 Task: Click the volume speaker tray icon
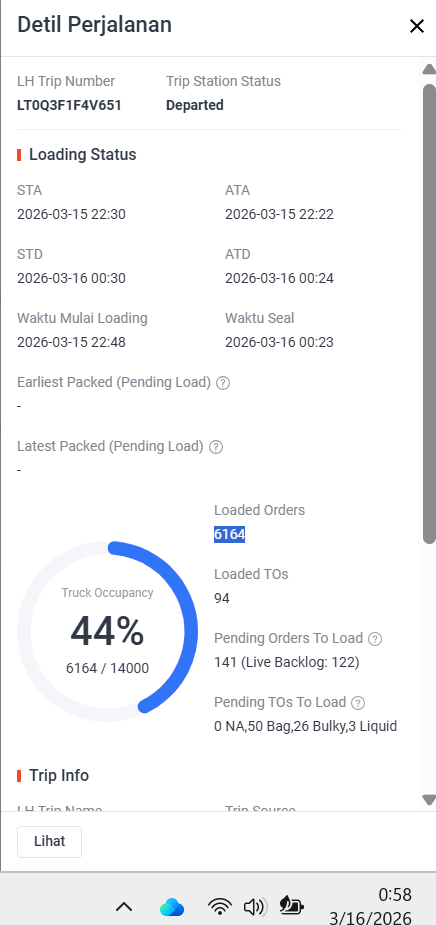tap(255, 907)
